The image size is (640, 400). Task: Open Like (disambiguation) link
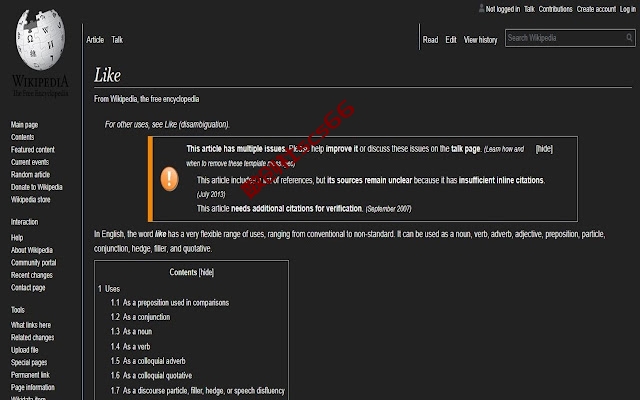click(196, 124)
